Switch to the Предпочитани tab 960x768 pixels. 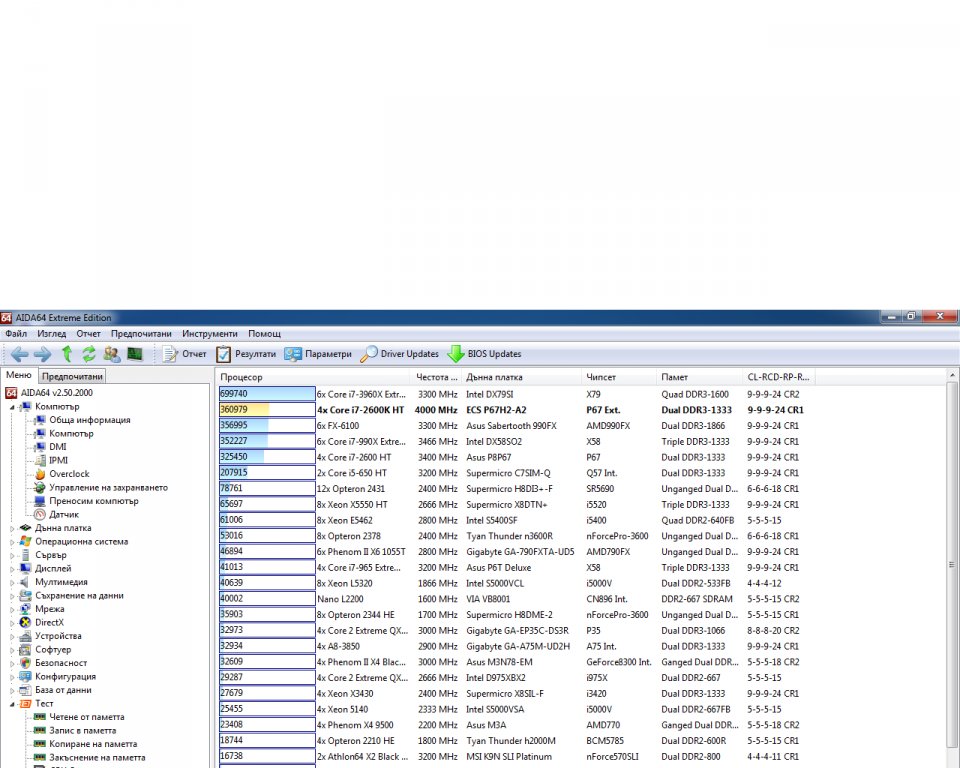point(72,377)
